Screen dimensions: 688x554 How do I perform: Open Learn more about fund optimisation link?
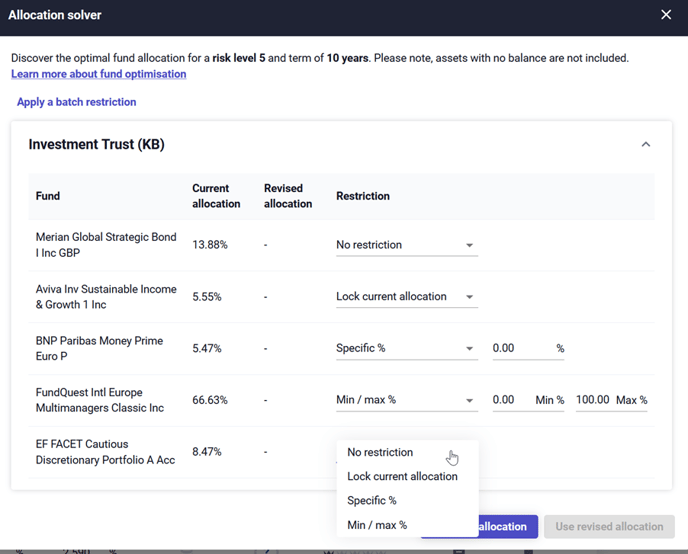(98, 74)
